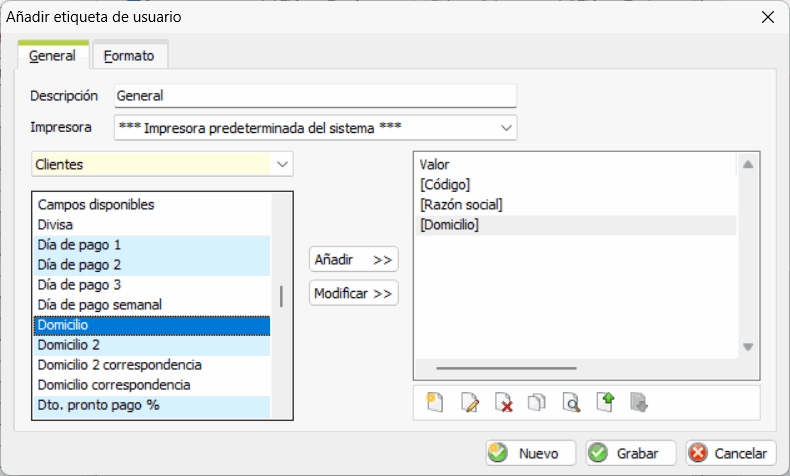Viewport: 790px width, 476px height.
Task: Click the new document icon below the list
Action: 434,402
